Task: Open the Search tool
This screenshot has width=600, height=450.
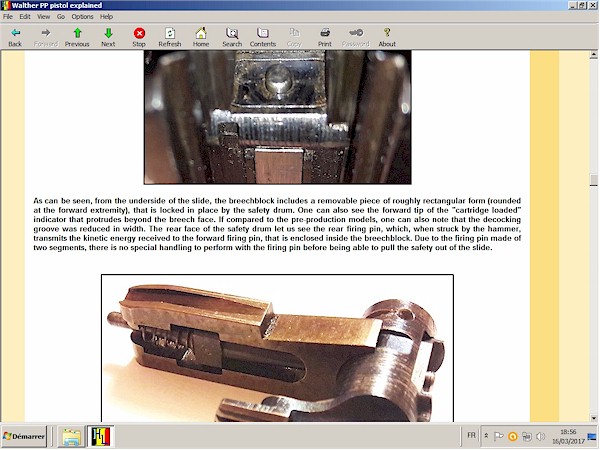Action: click(232, 37)
